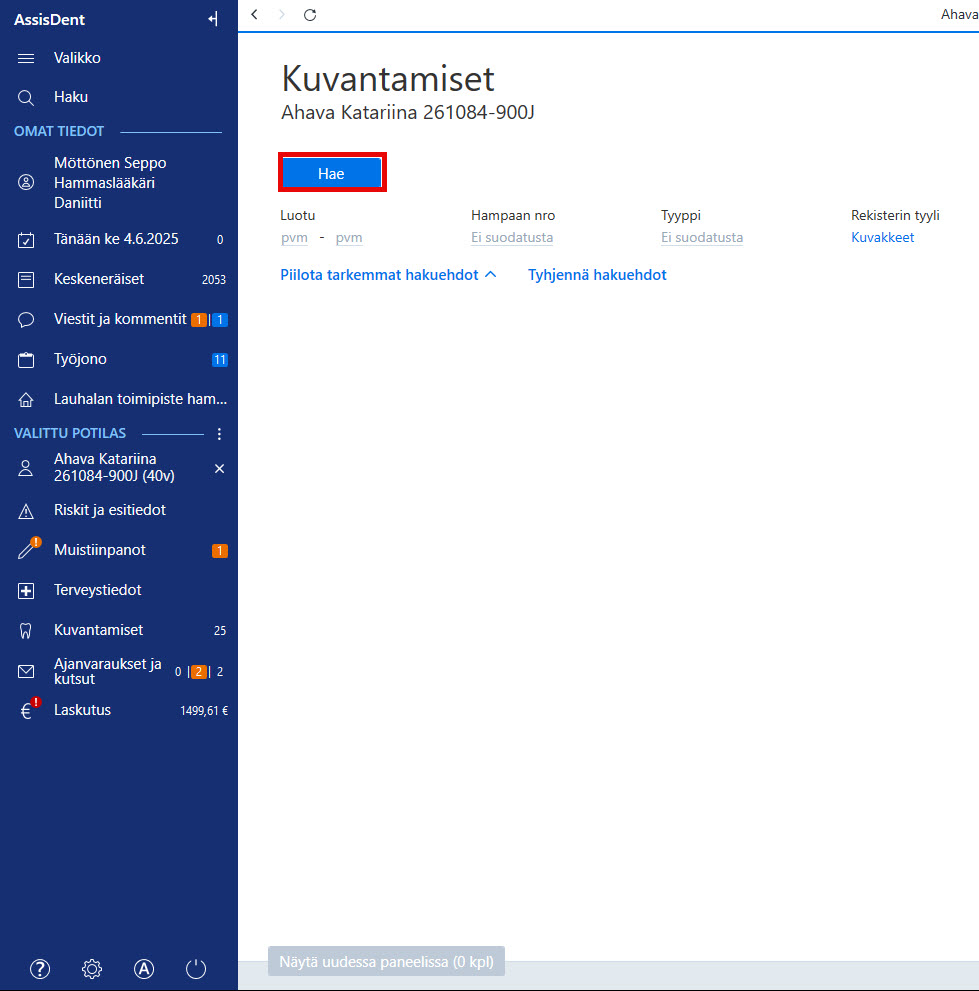Click the home icon for Lauhalan toimipiste
Viewport: 979px width, 991px height.
(26, 399)
